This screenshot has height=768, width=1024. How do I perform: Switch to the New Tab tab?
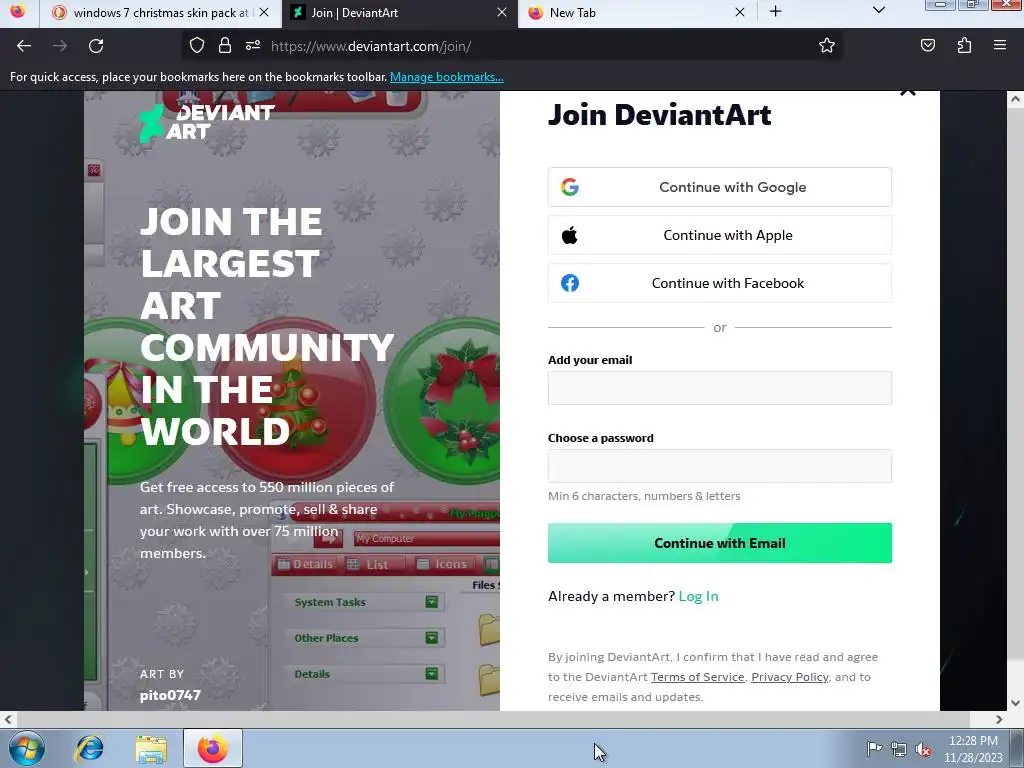coord(637,13)
